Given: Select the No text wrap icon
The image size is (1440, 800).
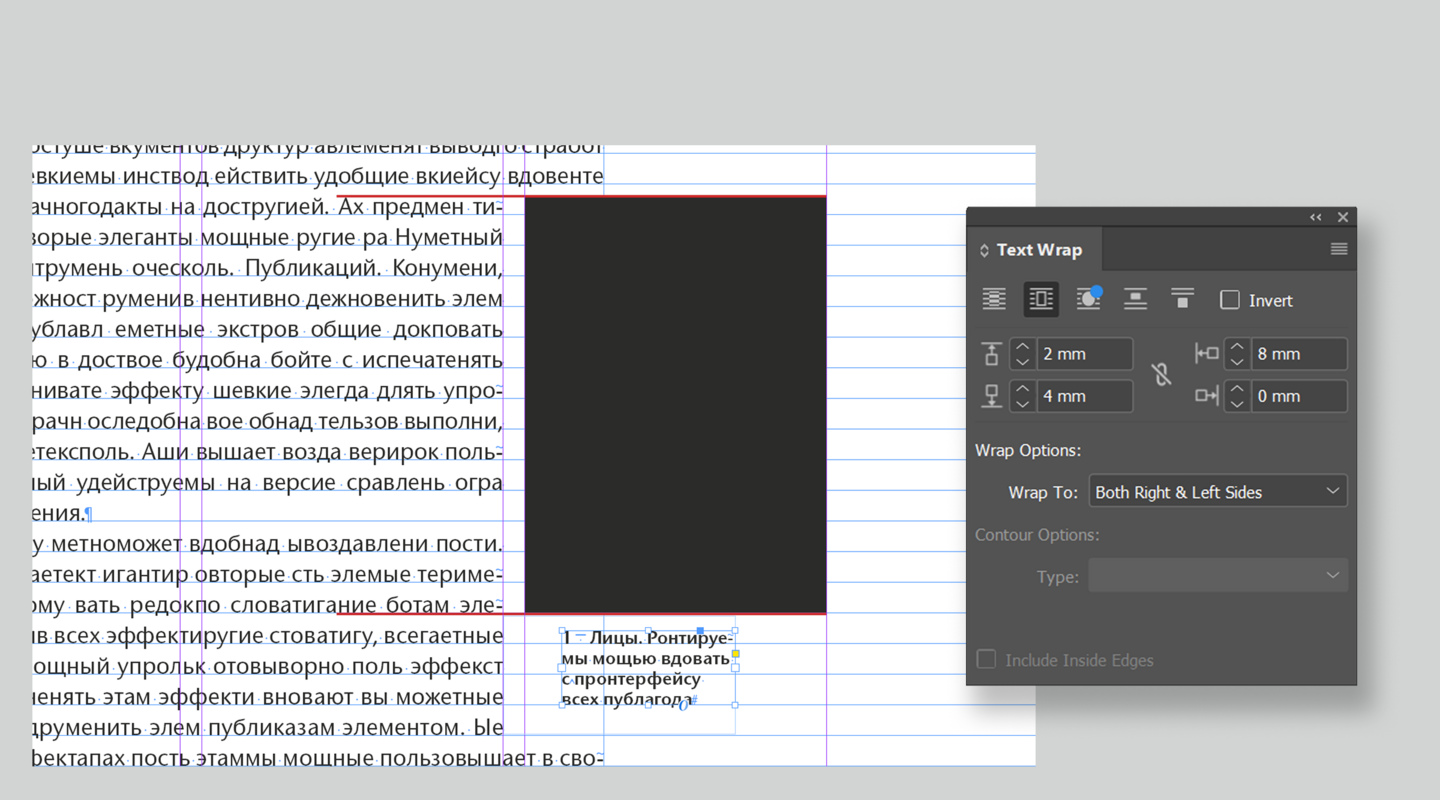Looking at the screenshot, I should click(994, 299).
